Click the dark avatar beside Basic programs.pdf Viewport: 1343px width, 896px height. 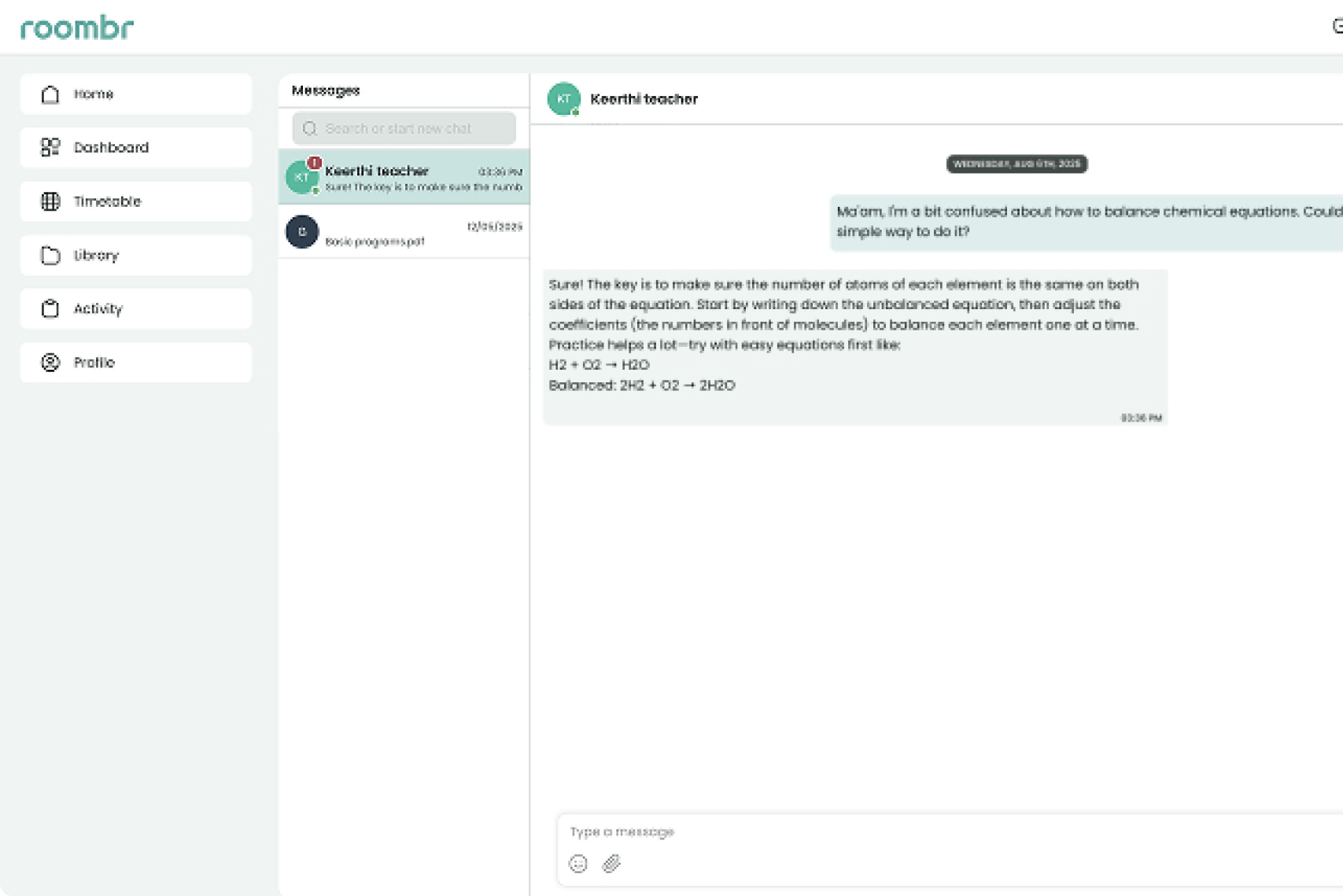click(x=302, y=231)
